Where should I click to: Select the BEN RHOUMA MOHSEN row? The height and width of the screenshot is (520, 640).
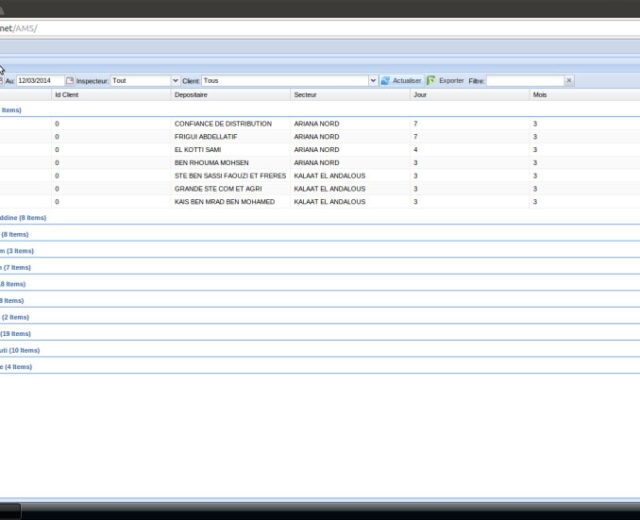(211, 163)
